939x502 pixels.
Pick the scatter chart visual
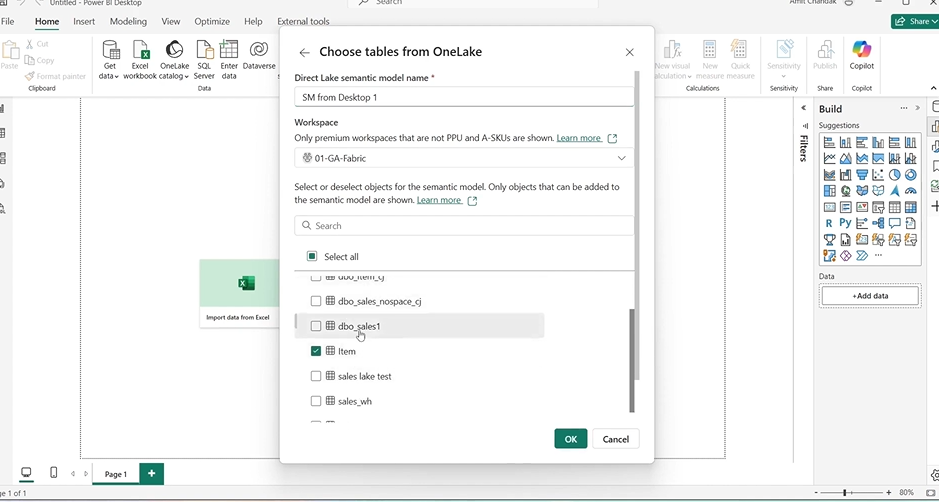tap(878, 175)
